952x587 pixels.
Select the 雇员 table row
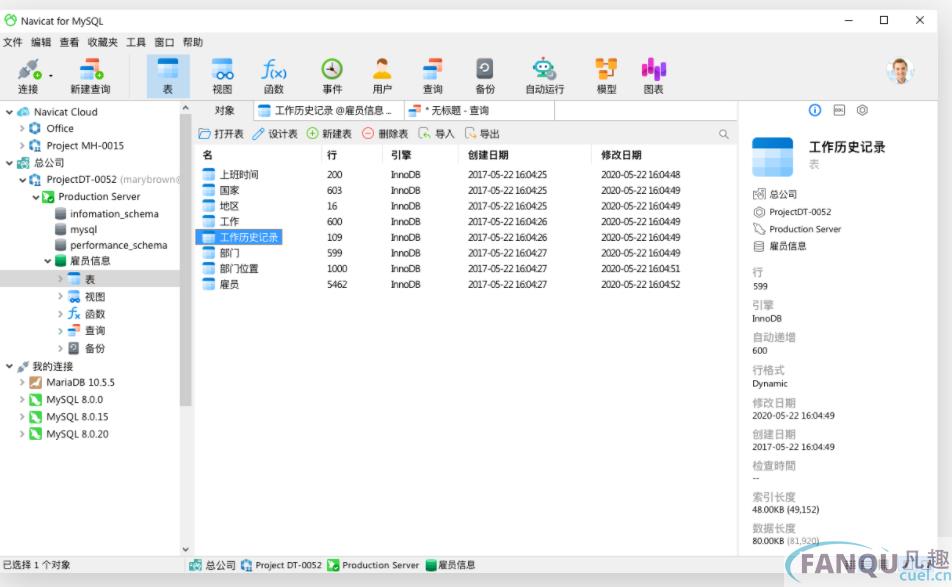pos(229,285)
